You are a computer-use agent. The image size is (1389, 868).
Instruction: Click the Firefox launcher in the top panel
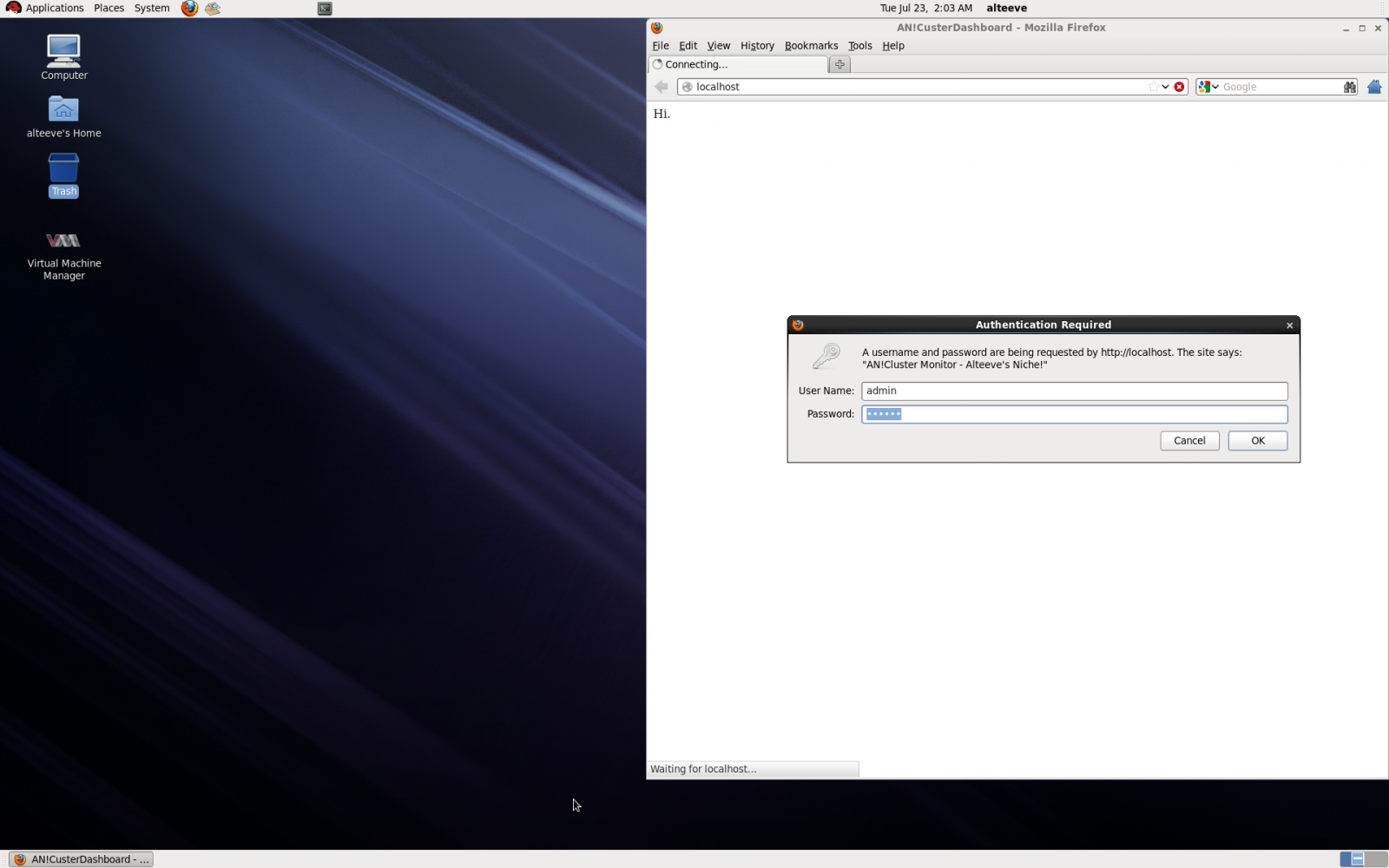pyautogui.click(x=189, y=9)
